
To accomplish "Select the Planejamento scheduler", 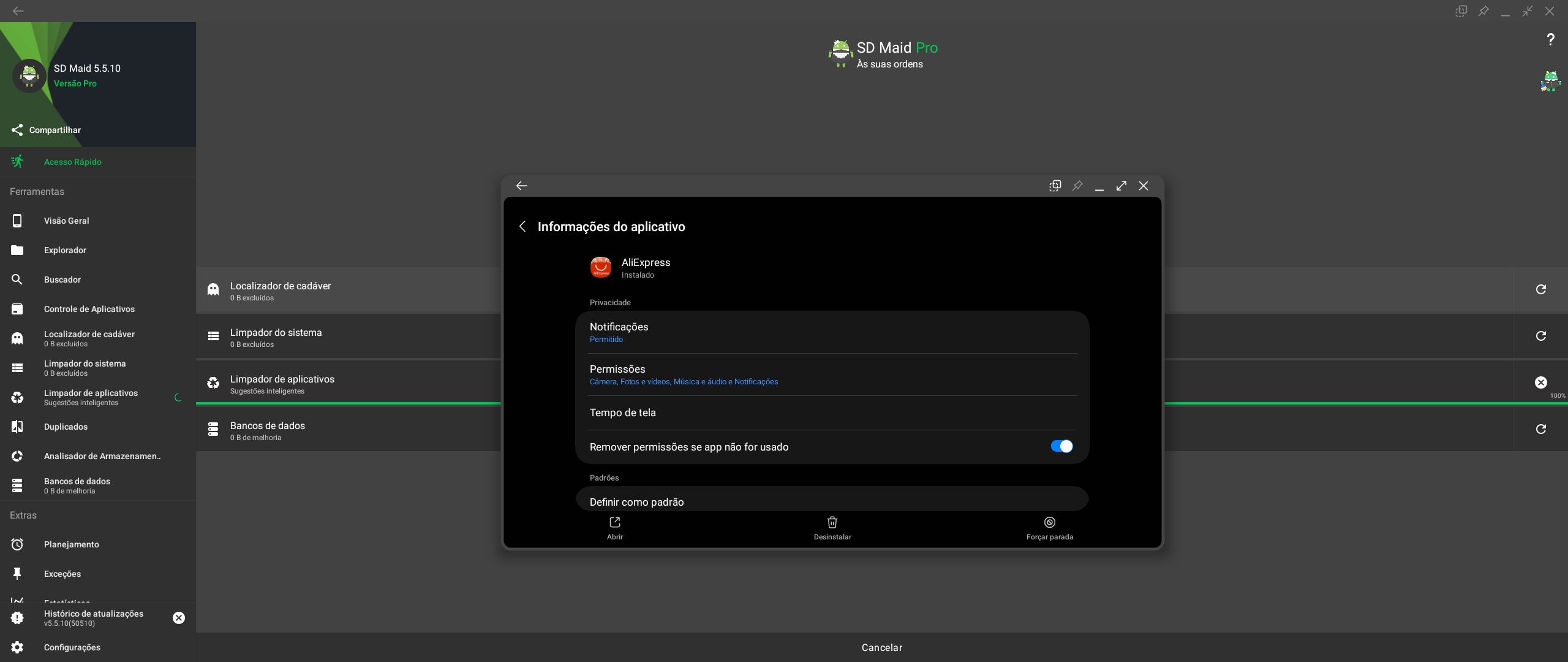I will [x=71, y=544].
